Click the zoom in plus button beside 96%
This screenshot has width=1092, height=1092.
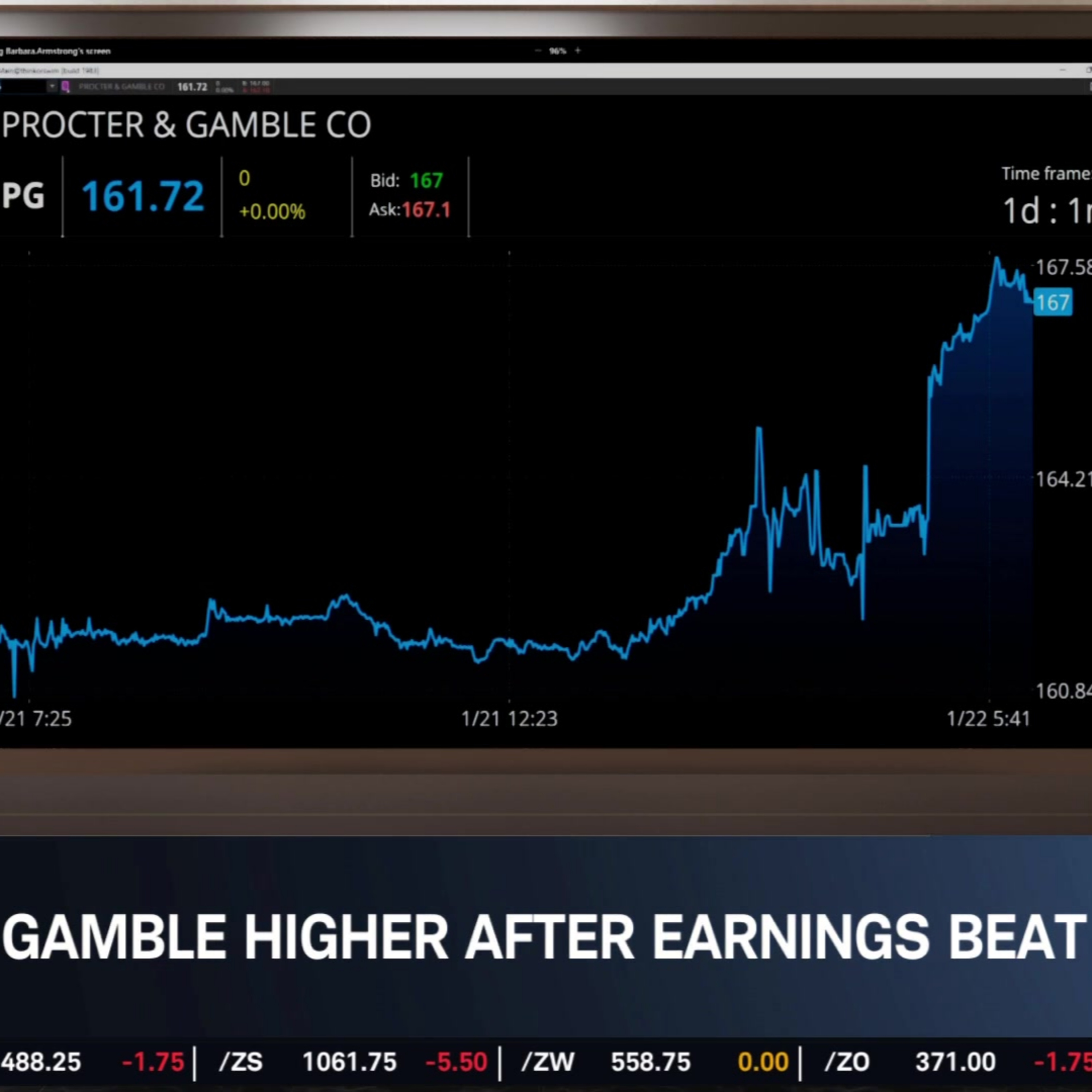pos(578,50)
